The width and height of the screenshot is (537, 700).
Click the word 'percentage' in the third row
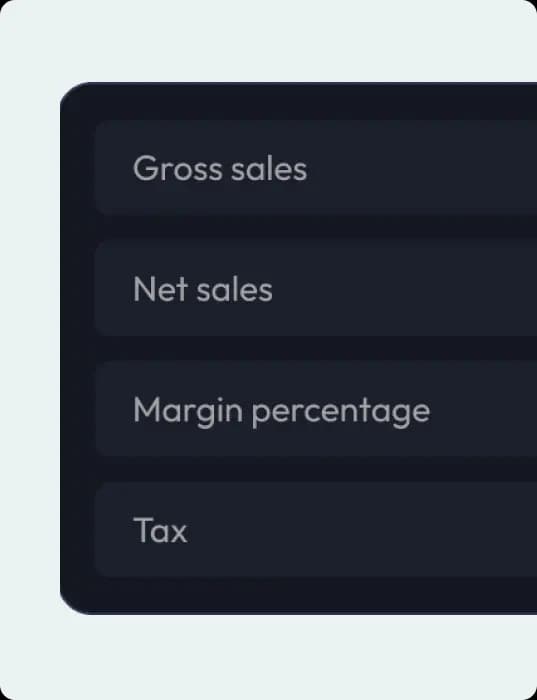341,412
